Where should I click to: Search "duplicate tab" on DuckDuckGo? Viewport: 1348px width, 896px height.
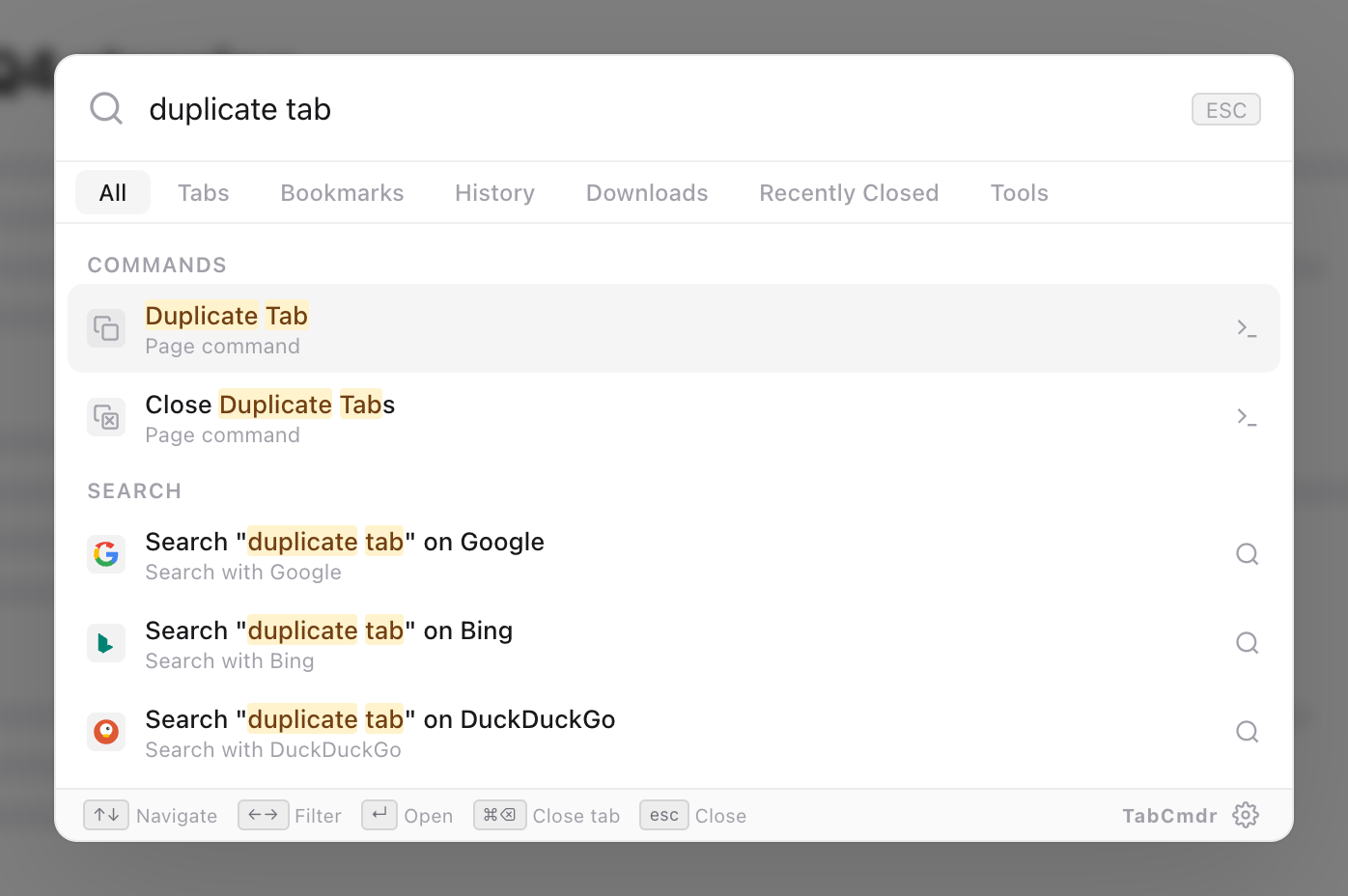coord(674,732)
